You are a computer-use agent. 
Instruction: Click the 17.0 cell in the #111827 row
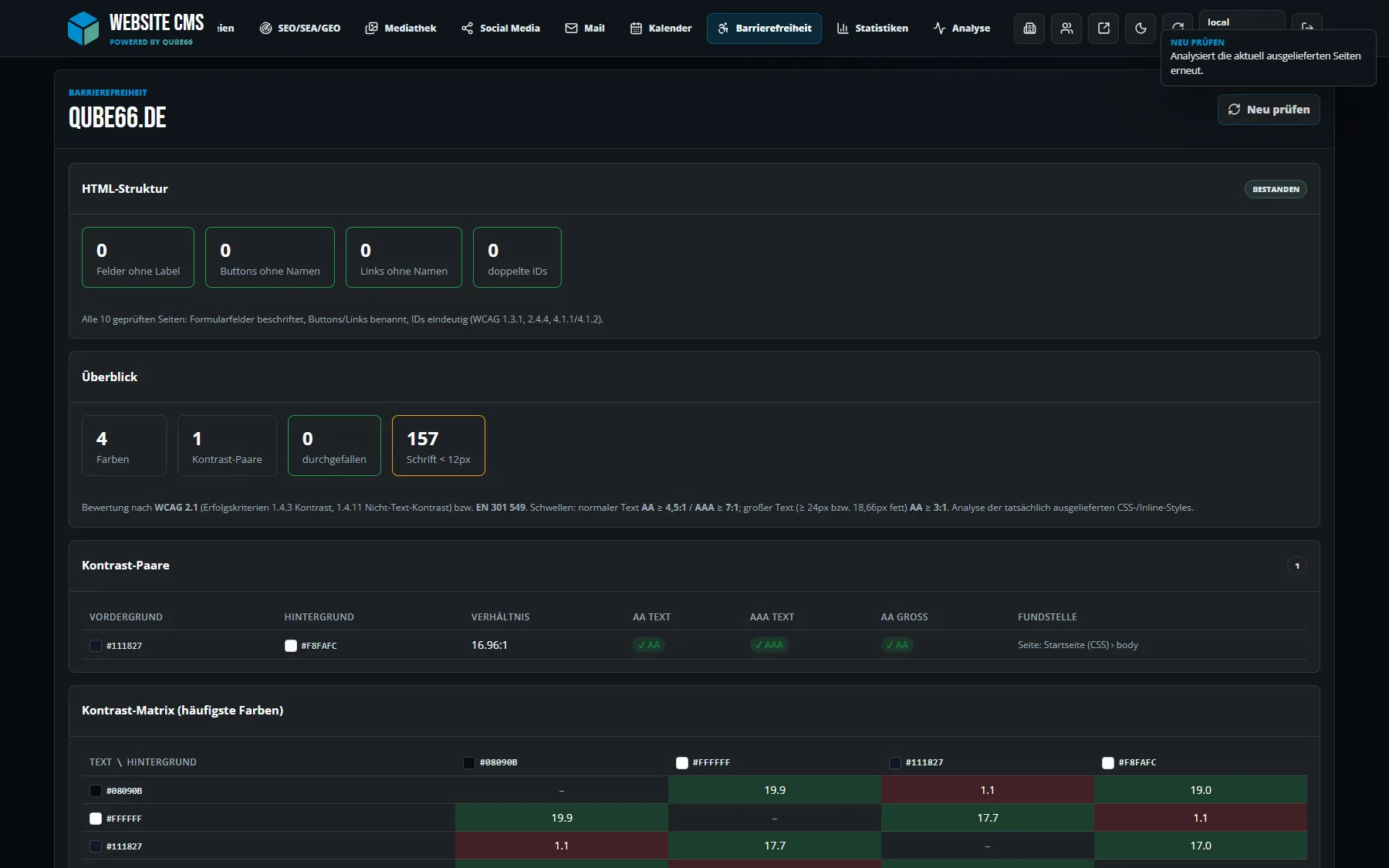pyautogui.click(x=1201, y=846)
